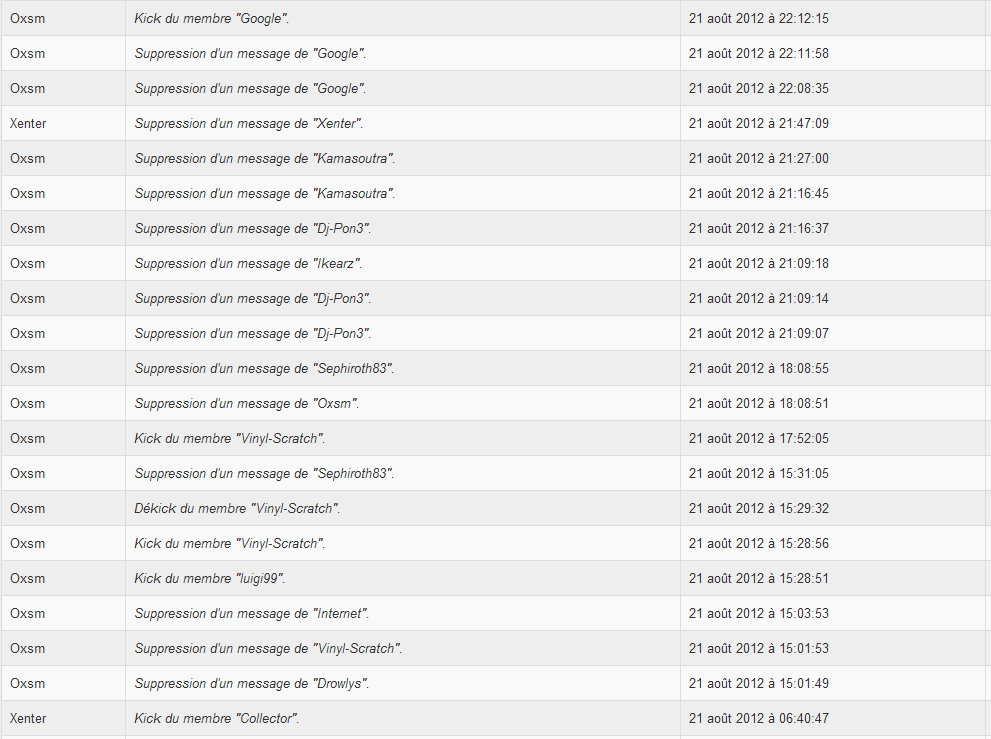Image resolution: width=991 pixels, height=739 pixels.
Task: Select the 'Dékick du membre "Vinyl-Scratch"' entry
Action: pyautogui.click(x=237, y=508)
